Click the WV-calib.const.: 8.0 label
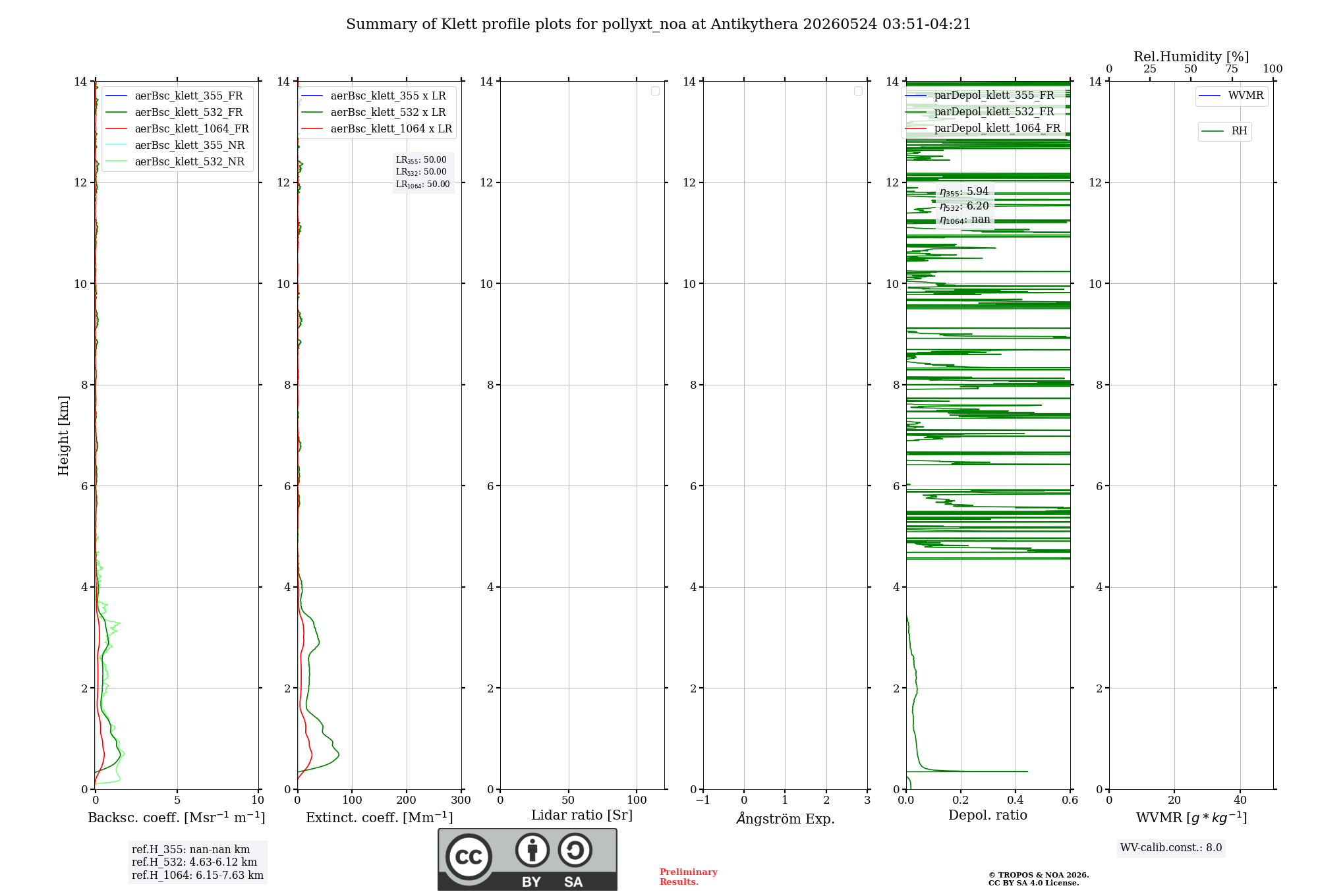Screen dimensions: 1318x896 coord(1171,848)
